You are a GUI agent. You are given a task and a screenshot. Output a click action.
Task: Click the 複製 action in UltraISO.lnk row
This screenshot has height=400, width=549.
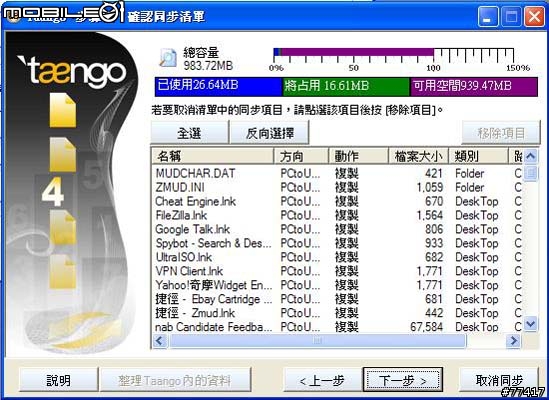coord(347,257)
